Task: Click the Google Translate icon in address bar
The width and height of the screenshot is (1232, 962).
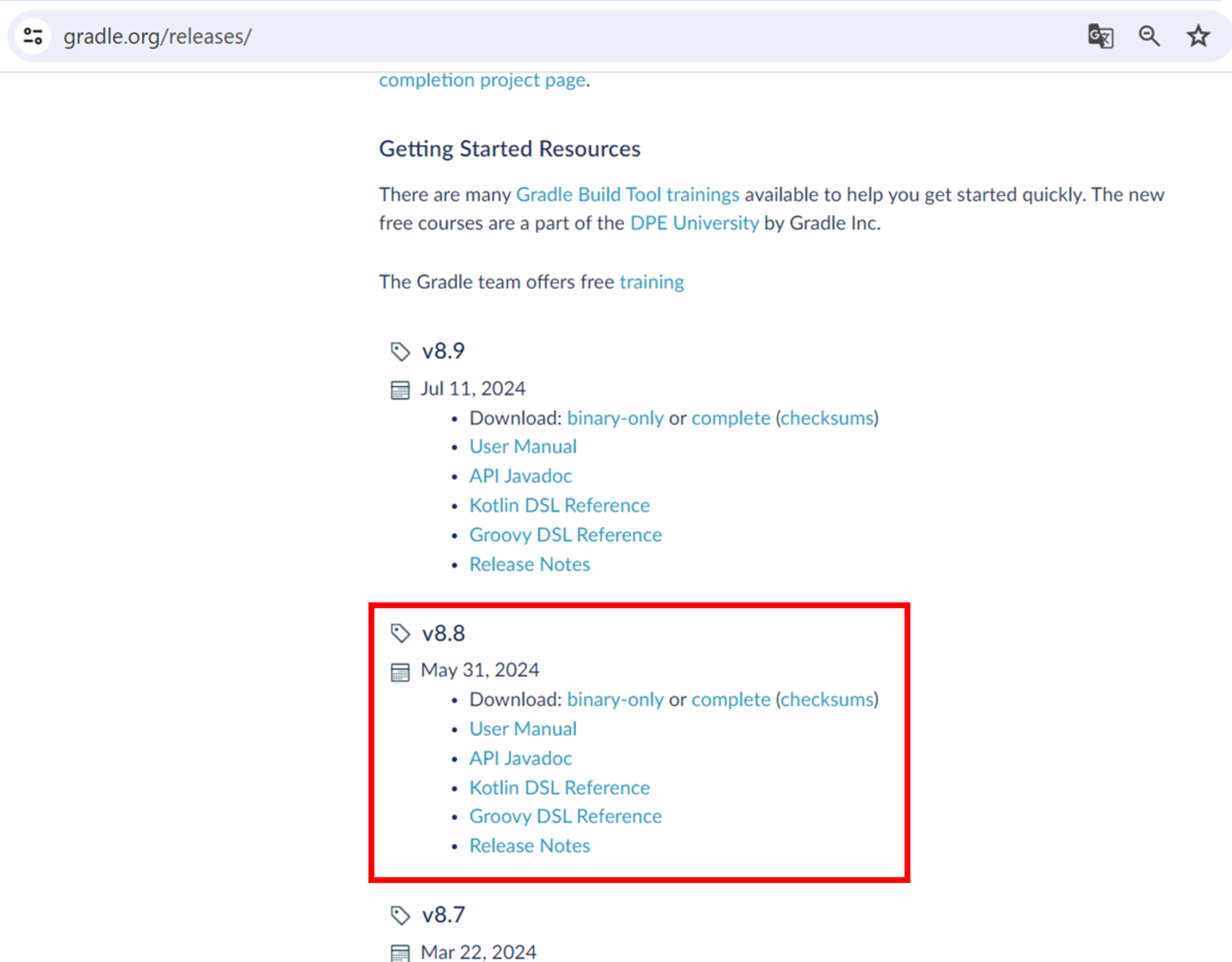Action: (x=1100, y=36)
